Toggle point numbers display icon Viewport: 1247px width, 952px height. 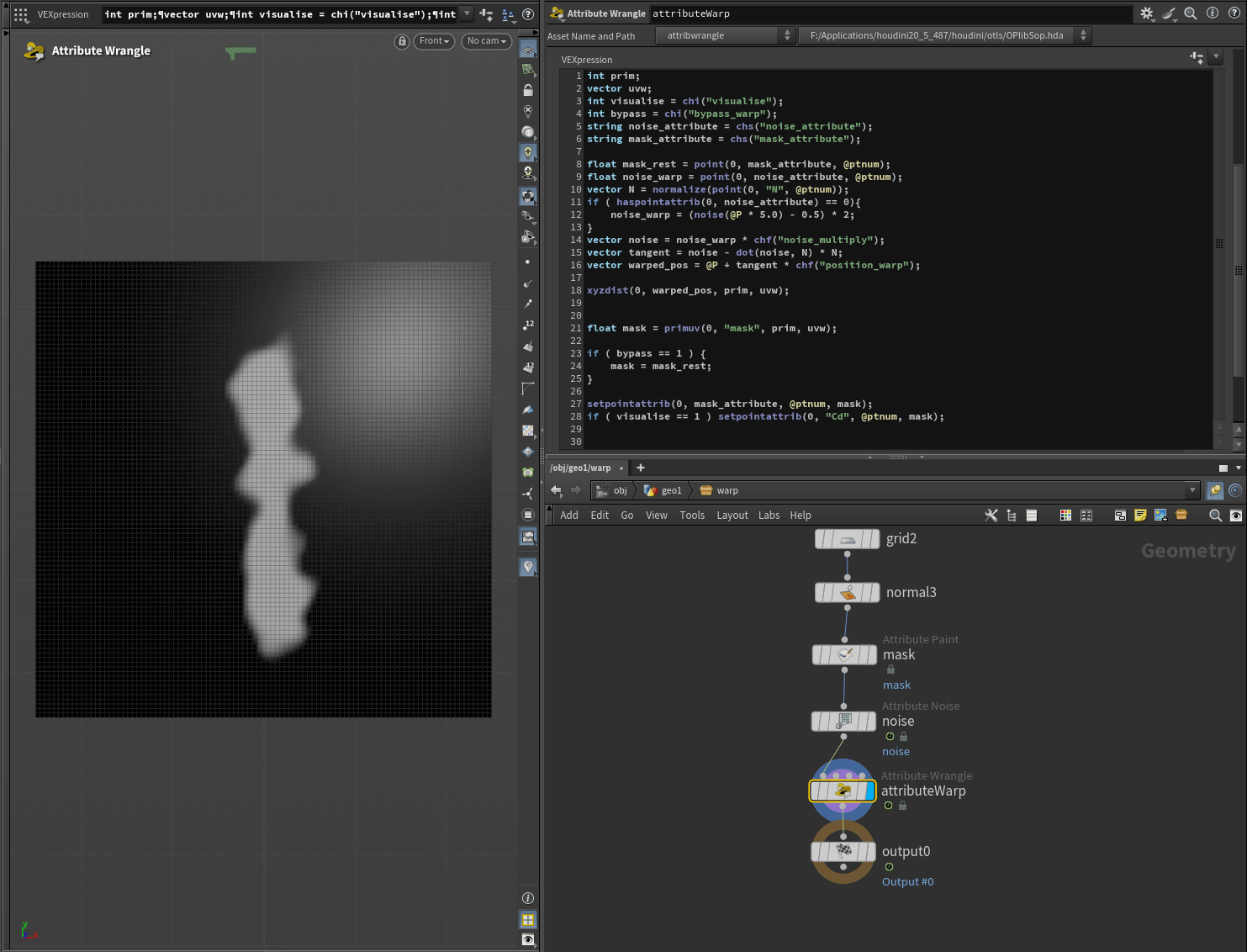click(x=528, y=325)
